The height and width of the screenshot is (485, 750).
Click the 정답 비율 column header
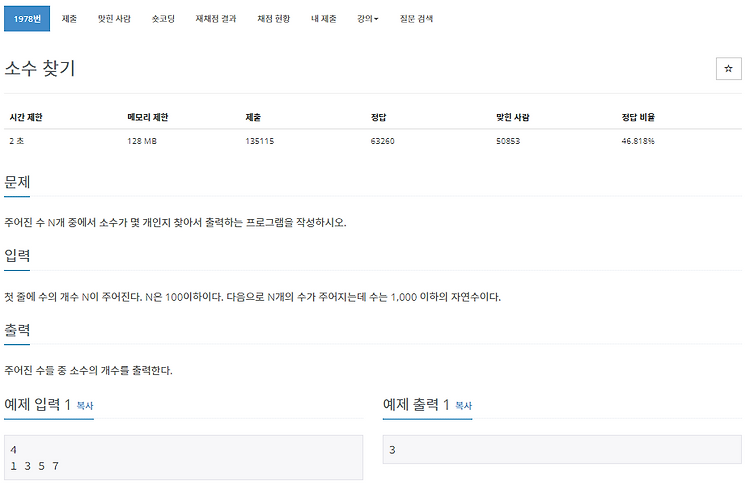[638, 117]
